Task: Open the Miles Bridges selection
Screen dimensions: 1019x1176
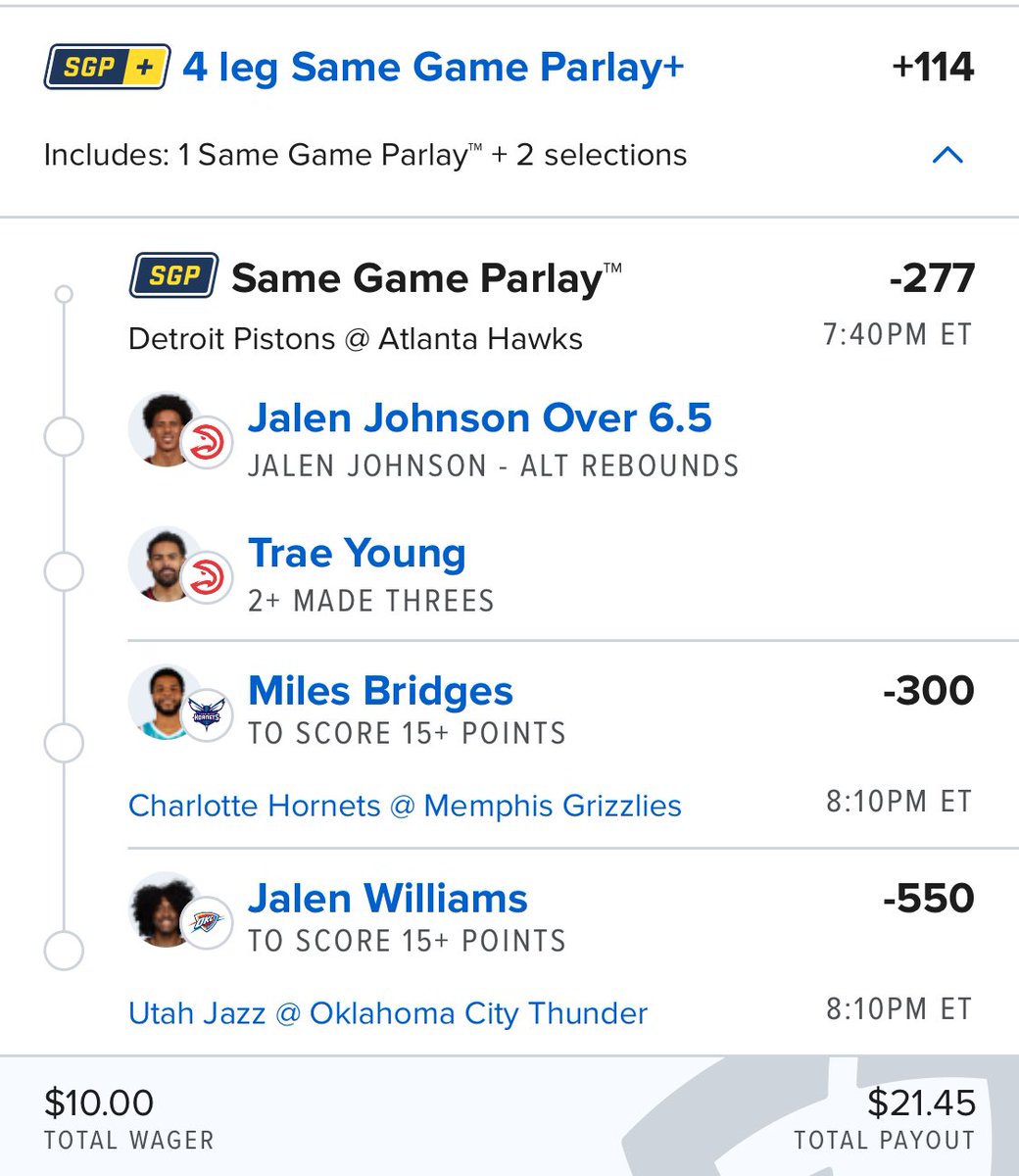Action: [x=380, y=691]
